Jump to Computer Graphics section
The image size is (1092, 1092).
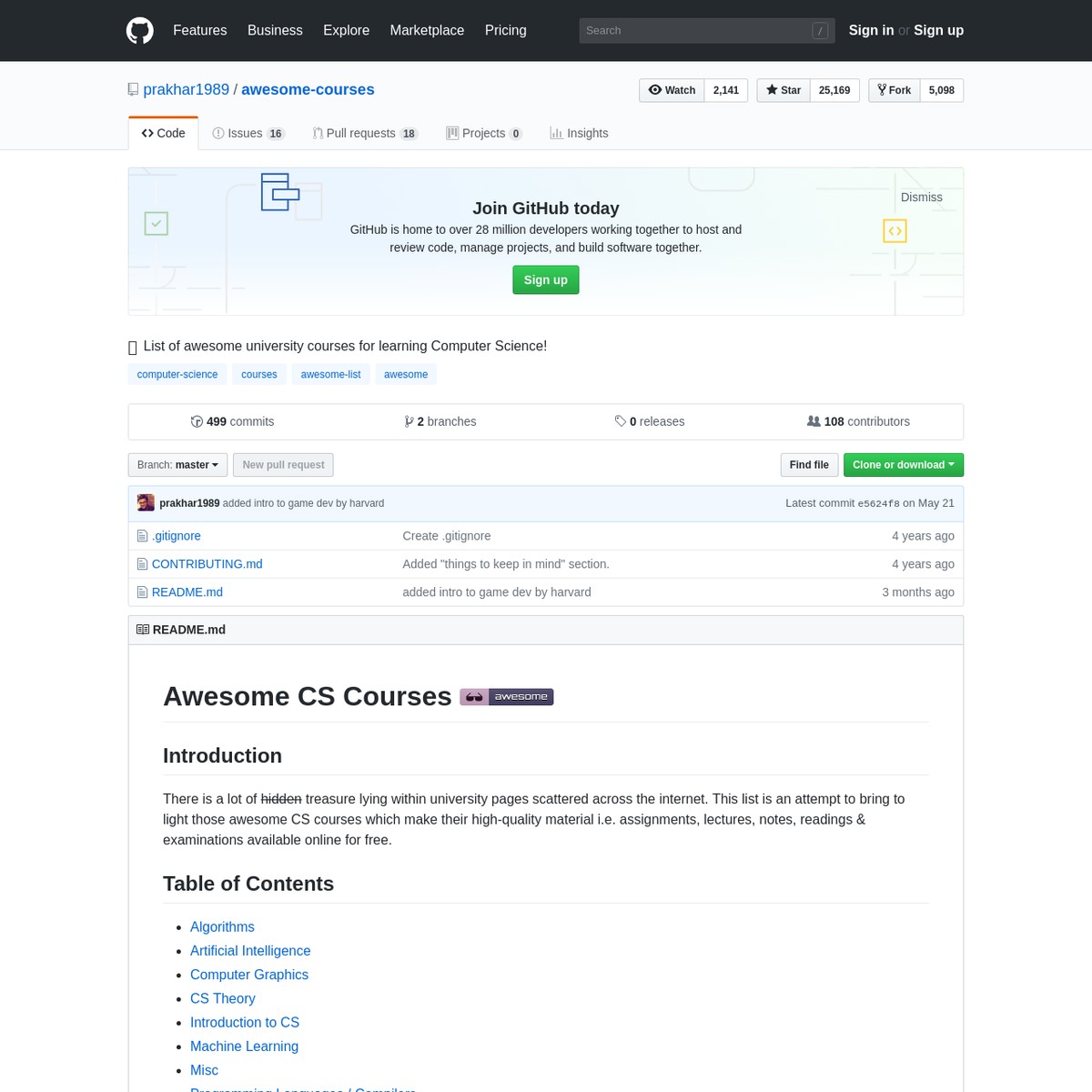click(249, 975)
